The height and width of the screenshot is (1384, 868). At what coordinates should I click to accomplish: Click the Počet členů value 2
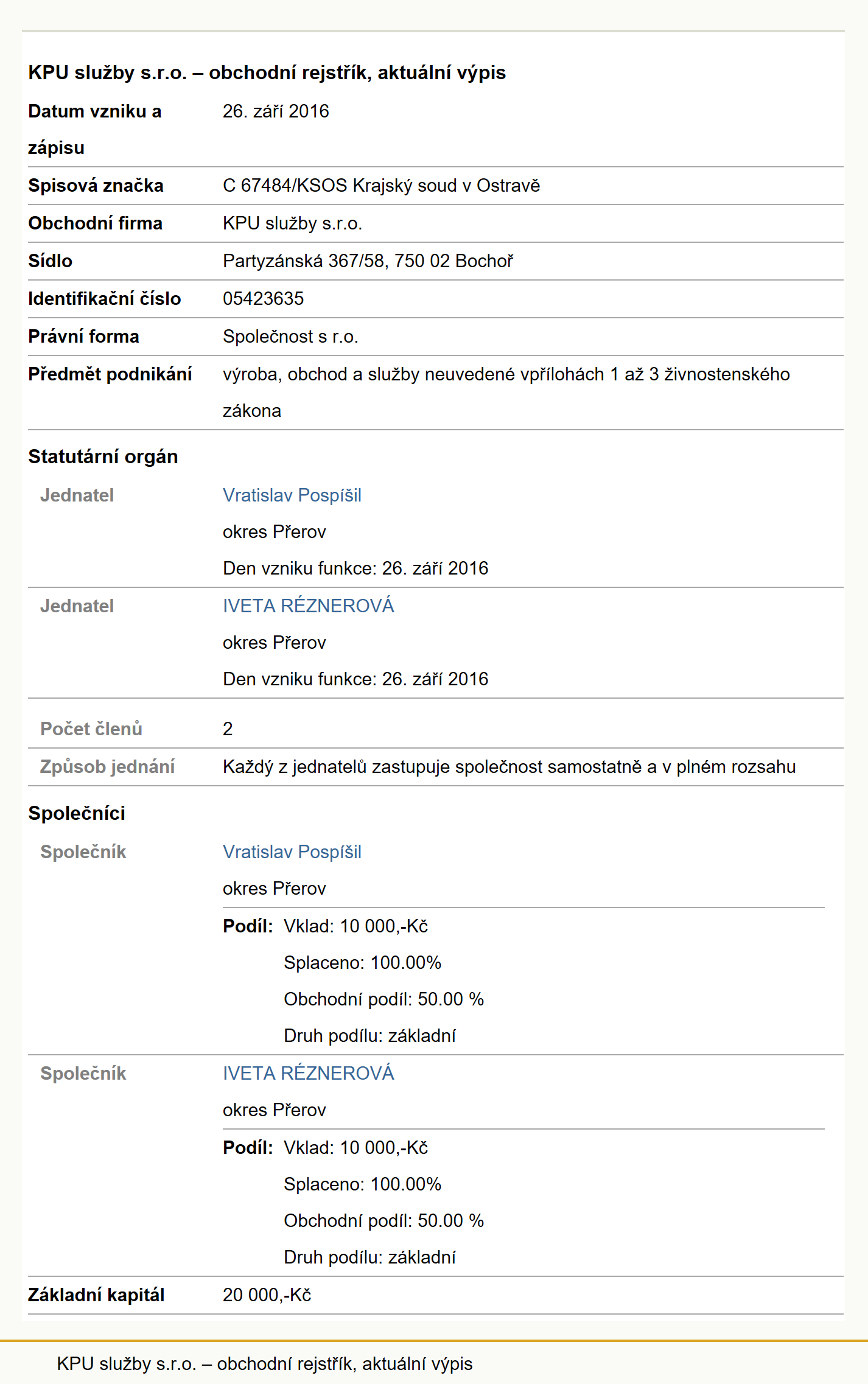[x=228, y=729]
